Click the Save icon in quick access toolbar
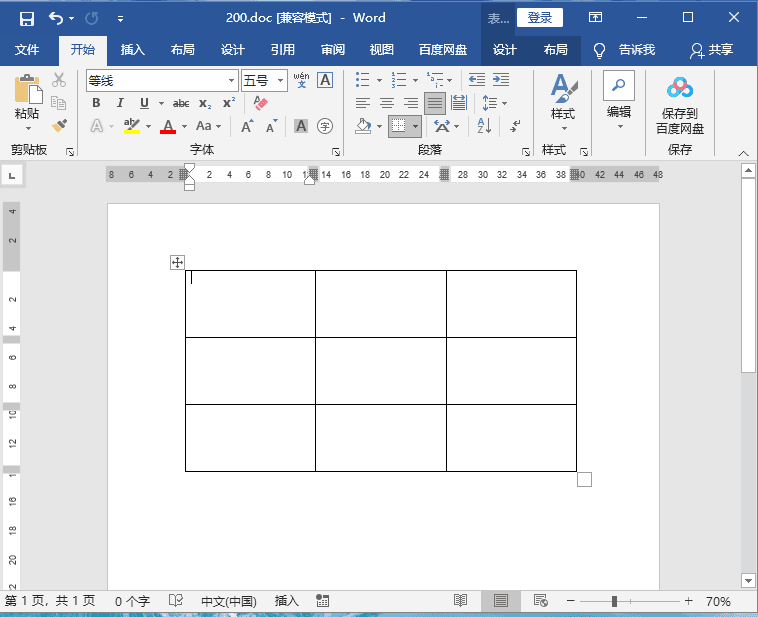 [27, 18]
